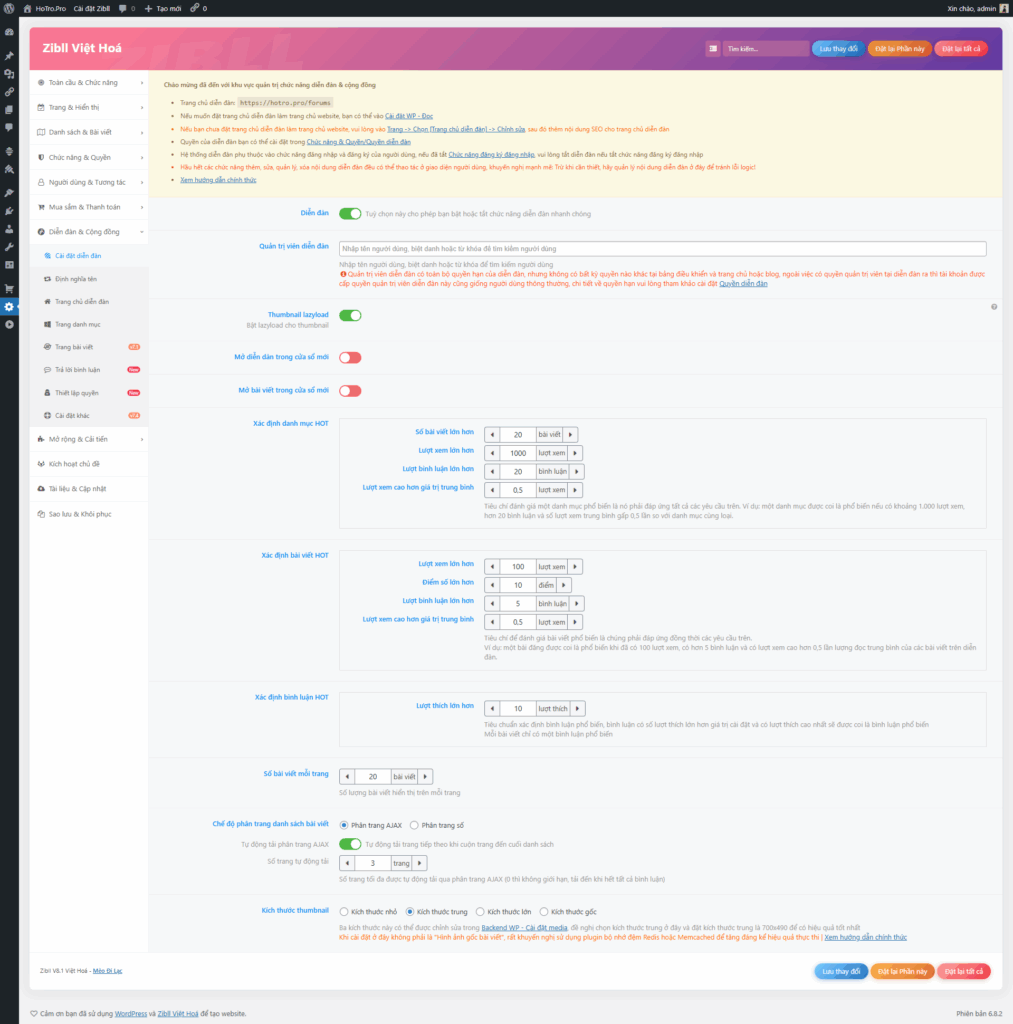This screenshot has height=1024, width=1013.
Task: Decrease Số bài viết lớn hơn value
Action: (x=492, y=434)
